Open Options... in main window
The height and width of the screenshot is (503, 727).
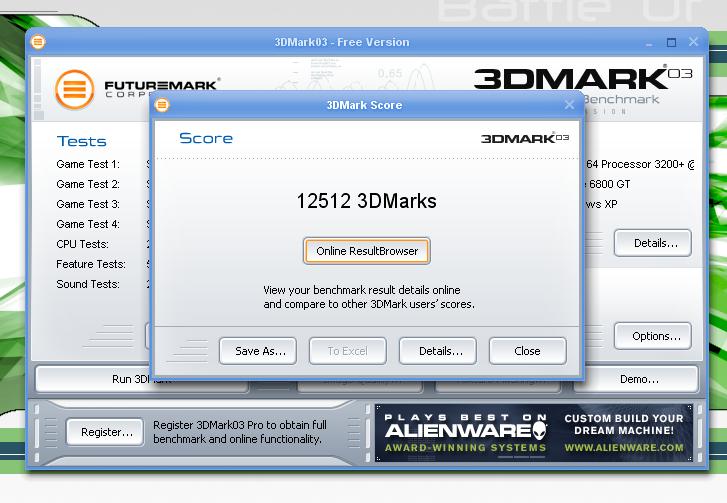tap(653, 336)
